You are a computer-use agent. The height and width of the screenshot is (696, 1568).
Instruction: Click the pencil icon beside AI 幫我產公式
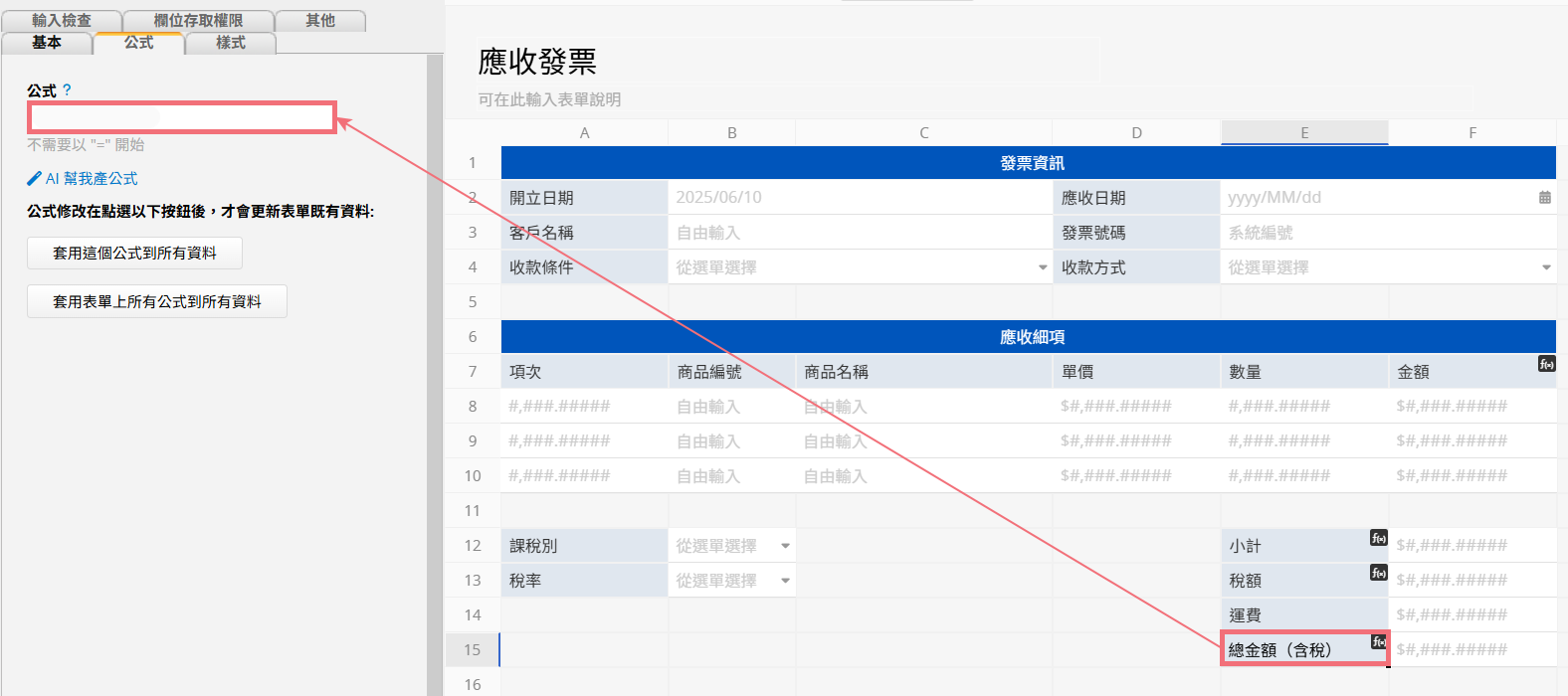(x=35, y=179)
